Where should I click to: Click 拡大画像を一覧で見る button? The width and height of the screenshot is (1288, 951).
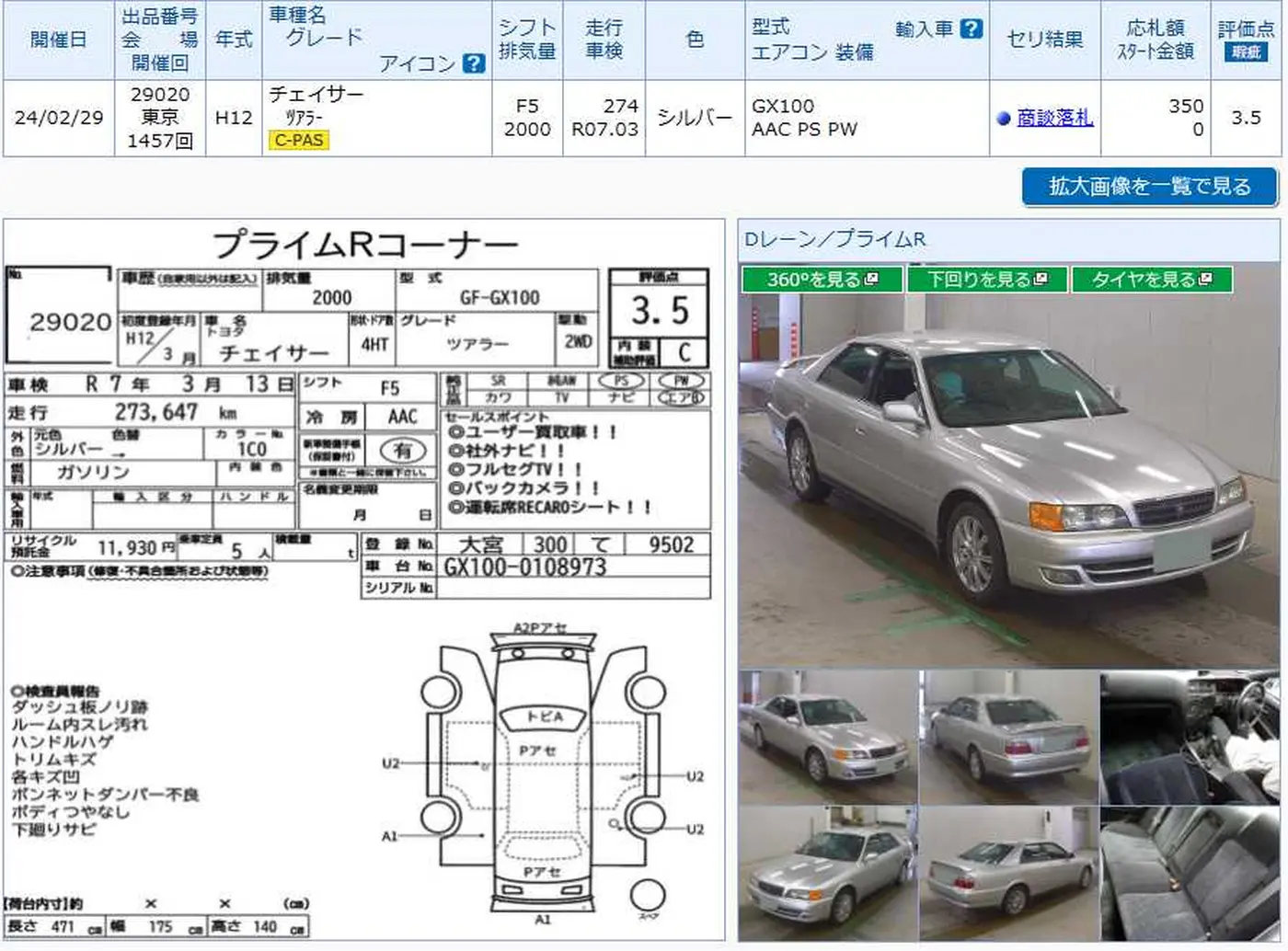click(x=1150, y=187)
